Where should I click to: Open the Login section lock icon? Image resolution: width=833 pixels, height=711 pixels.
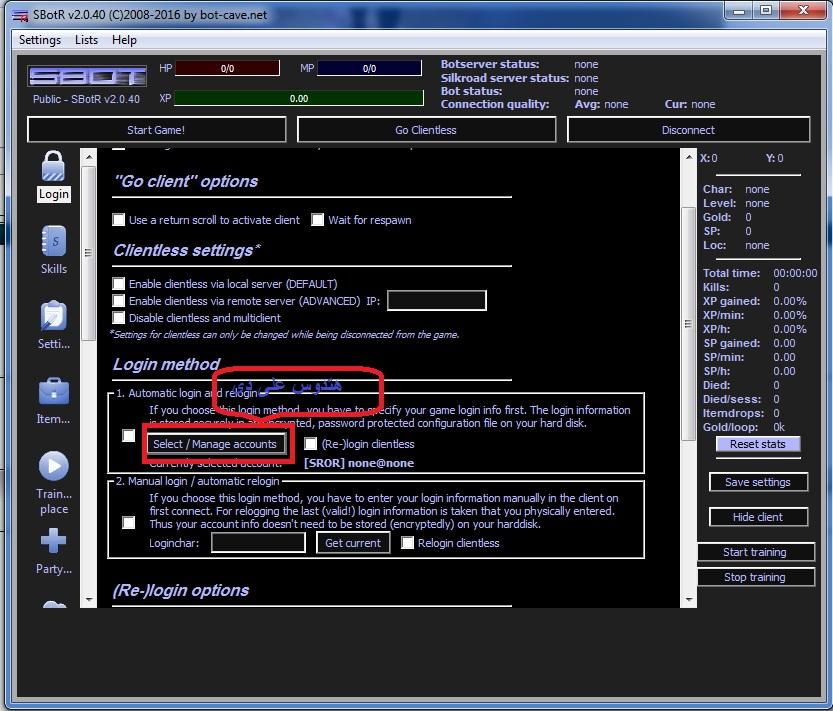53,166
